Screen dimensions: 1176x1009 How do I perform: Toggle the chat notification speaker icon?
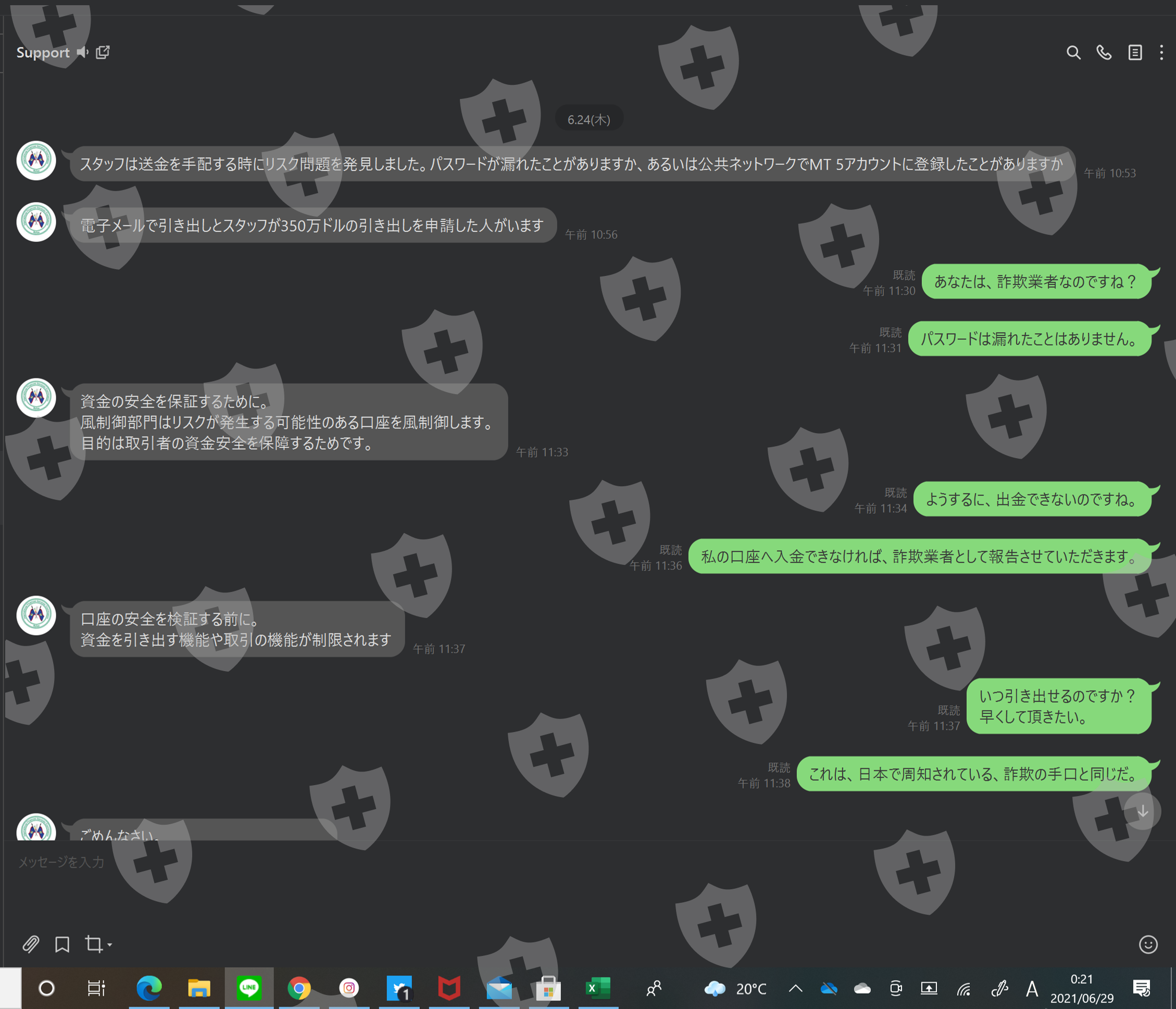point(83,52)
